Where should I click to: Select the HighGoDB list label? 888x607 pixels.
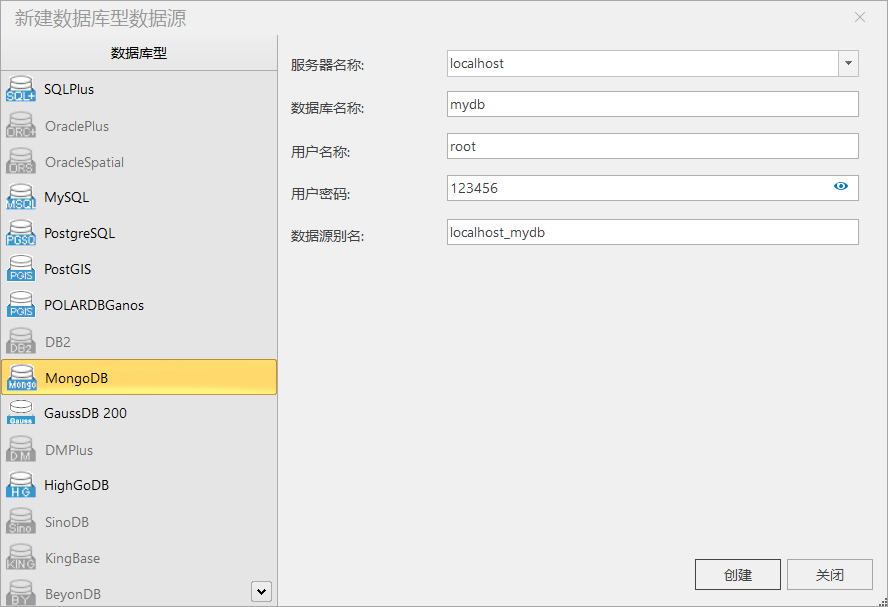76,486
